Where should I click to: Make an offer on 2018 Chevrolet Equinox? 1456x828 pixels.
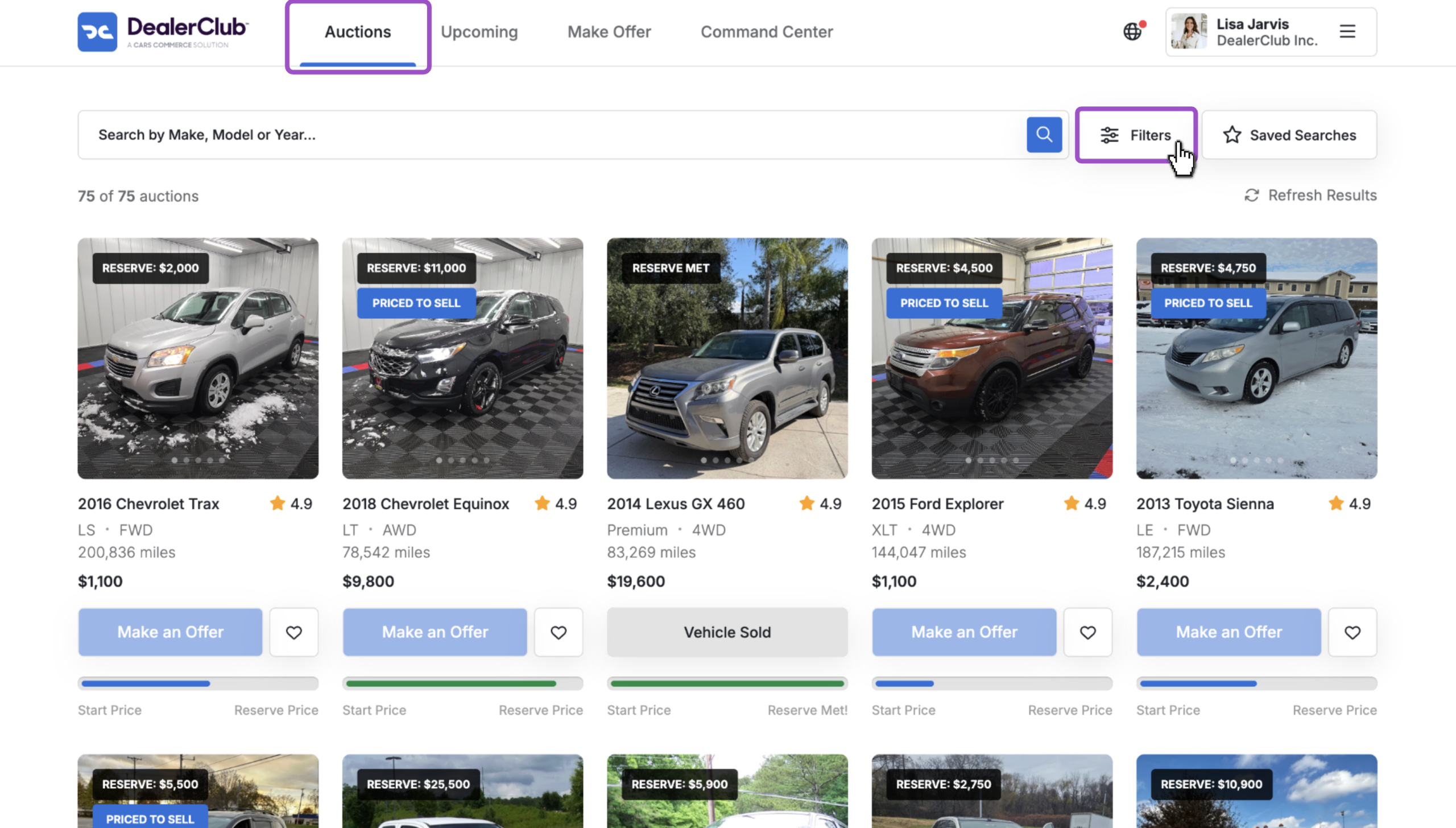coord(435,632)
